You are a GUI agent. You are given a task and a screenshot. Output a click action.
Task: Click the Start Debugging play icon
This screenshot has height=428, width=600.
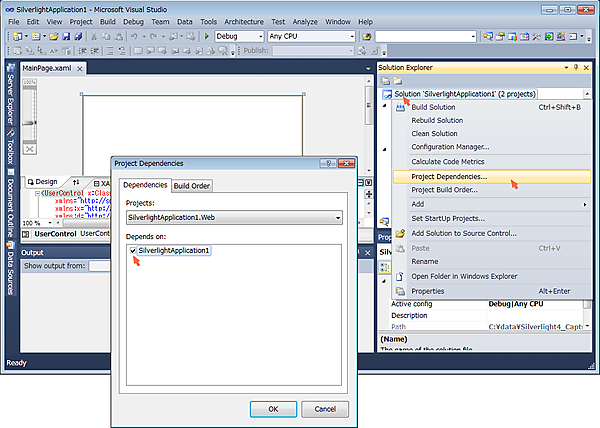(x=207, y=36)
